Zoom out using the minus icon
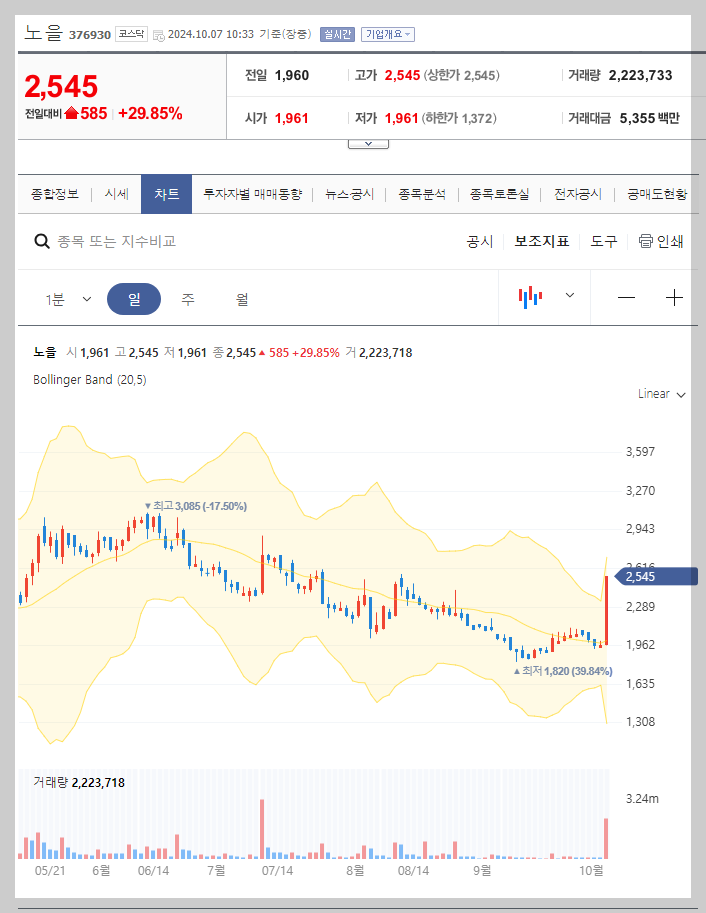Image resolution: width=706 pixels, height=913 pixels. (625, 297)
